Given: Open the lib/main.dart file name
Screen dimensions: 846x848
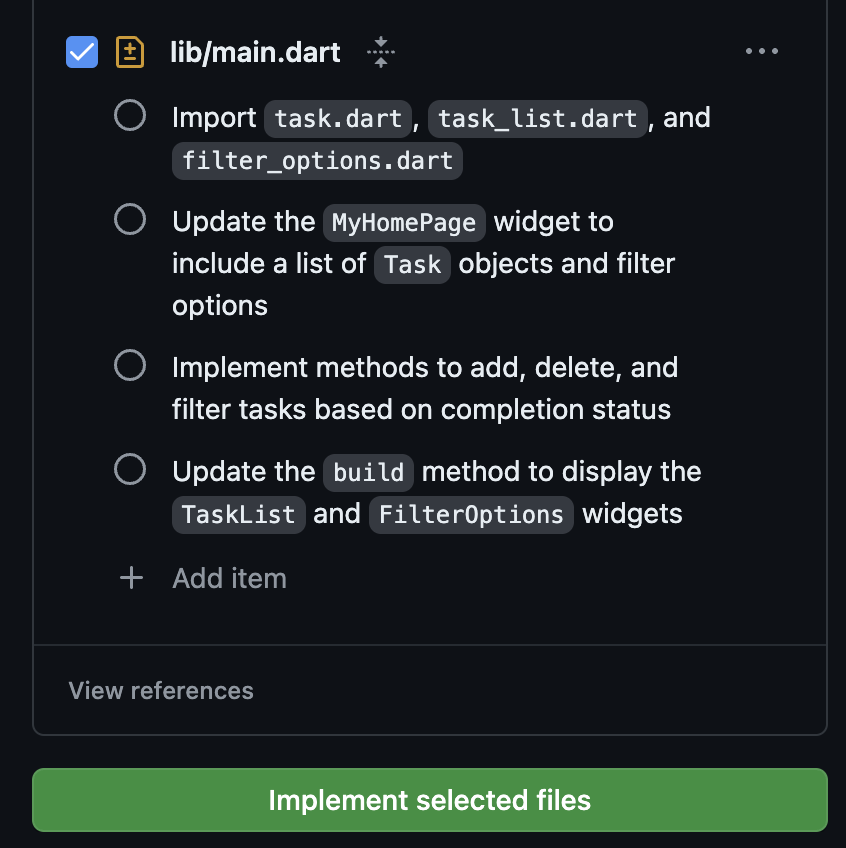Looking at the screenshot, I should [x=256, y=52].
